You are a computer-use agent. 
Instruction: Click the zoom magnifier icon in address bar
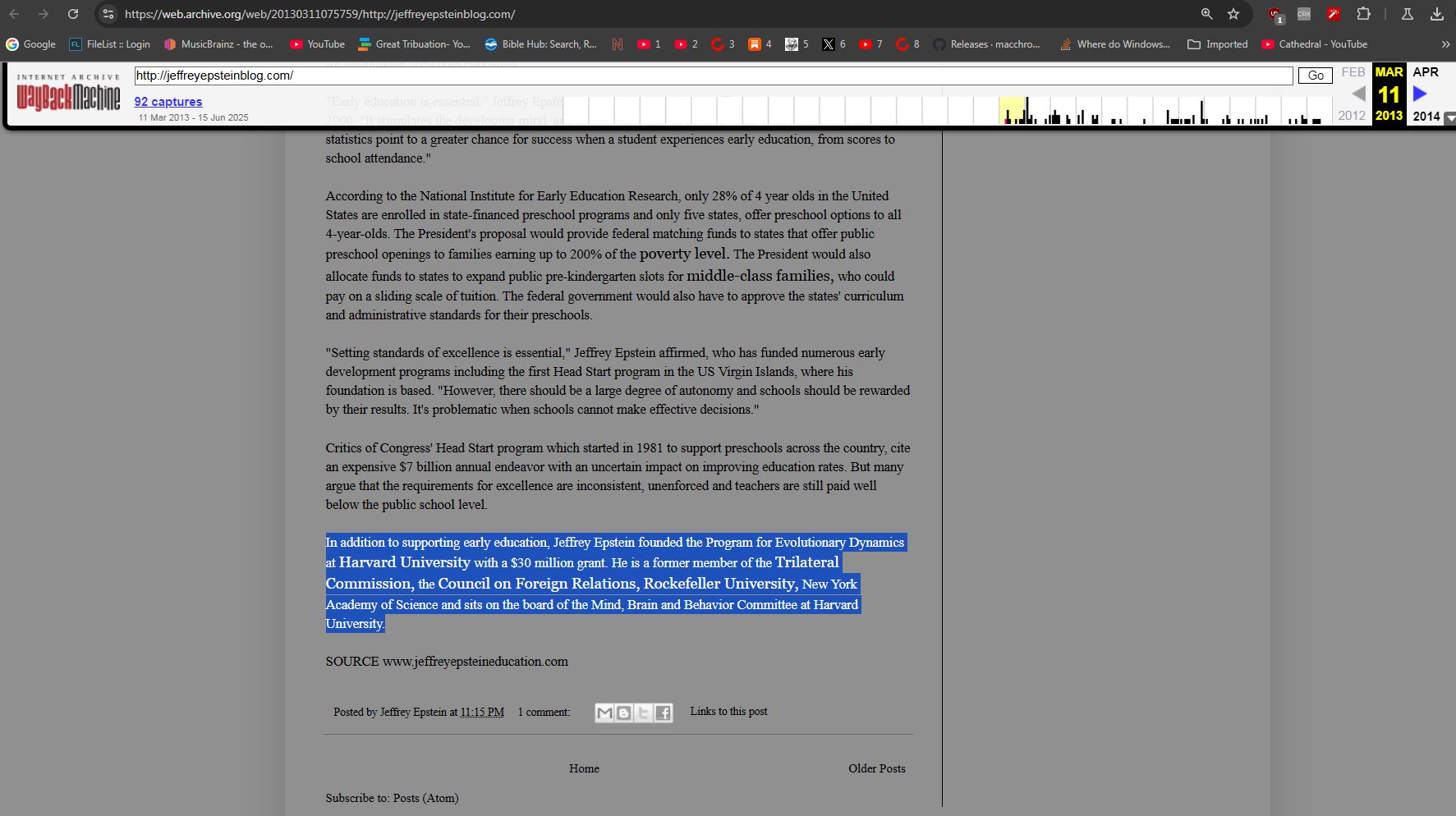[1206, 14]
